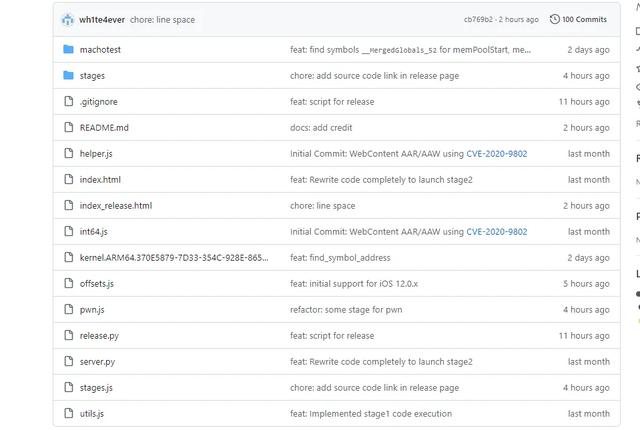Open 'chore: add source code link' commit for stages.js

pos(374,388)
